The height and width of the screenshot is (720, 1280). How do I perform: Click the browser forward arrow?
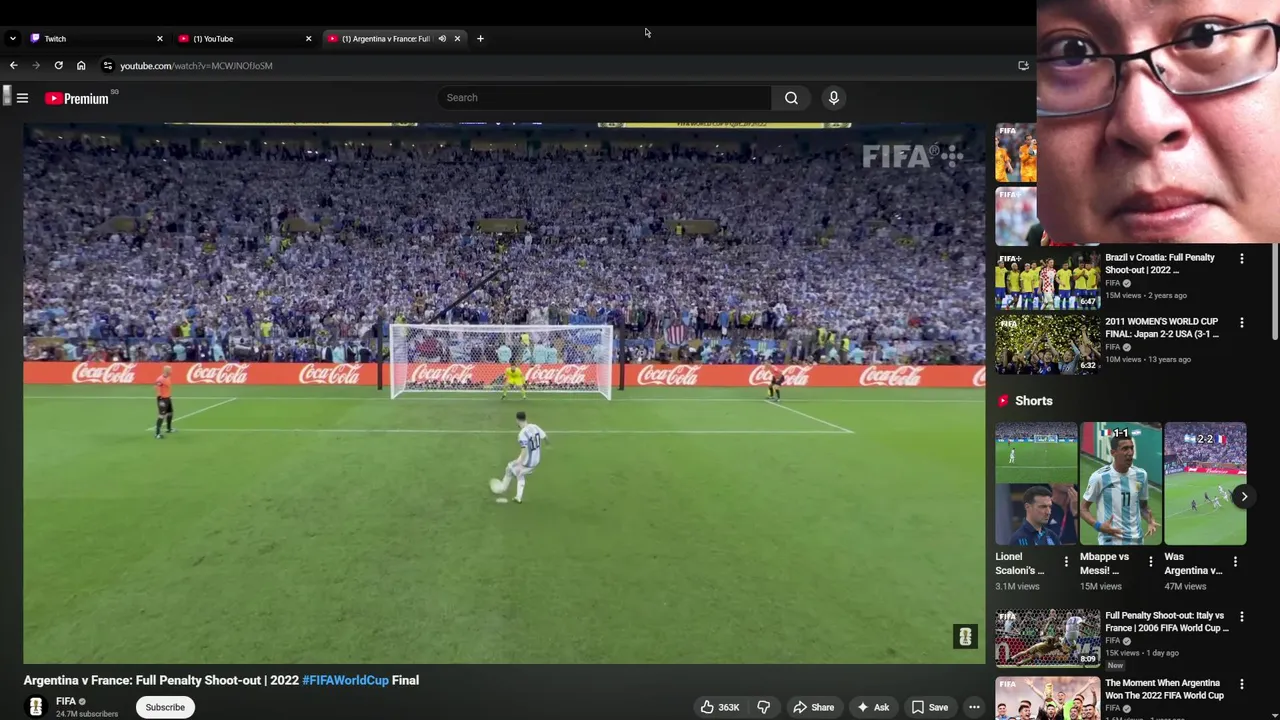pyautogui.click(x=36, y=65)
